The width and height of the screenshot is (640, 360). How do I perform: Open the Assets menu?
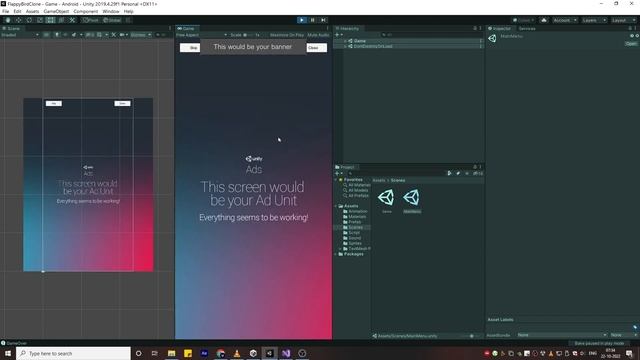pos(32,11)
